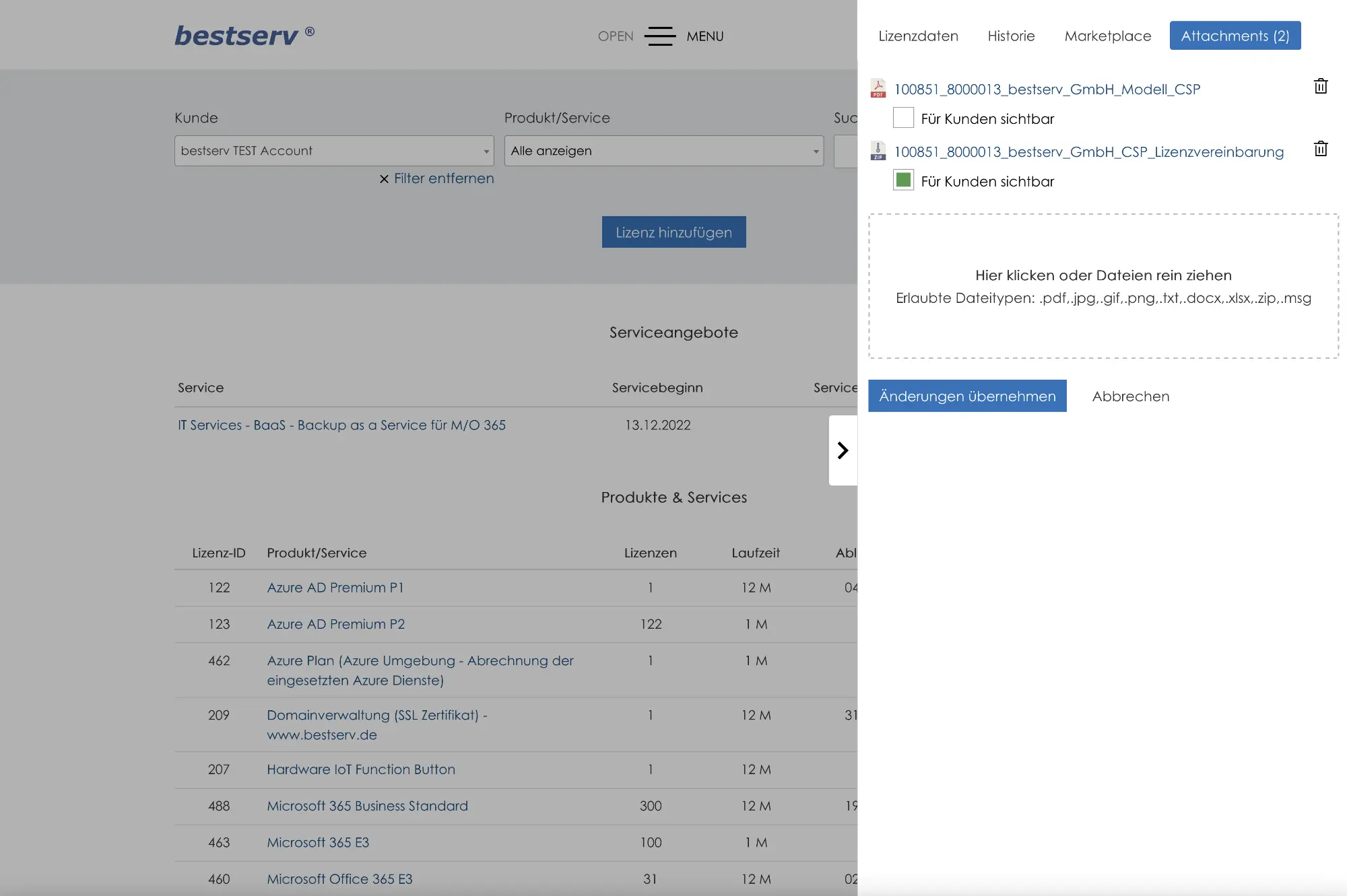
Task: Open Microsoft 365 Business Standard license
Action: tap(367, 806)
